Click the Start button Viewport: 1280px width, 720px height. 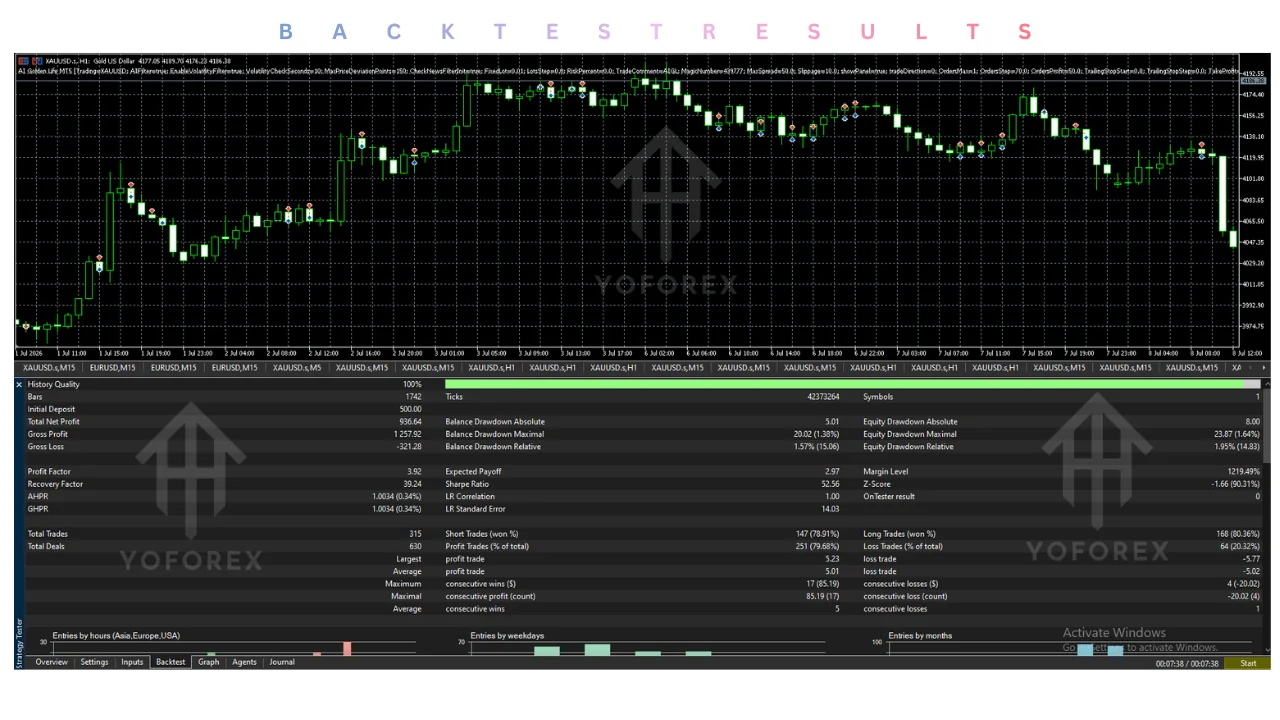tap(1248, 663)
